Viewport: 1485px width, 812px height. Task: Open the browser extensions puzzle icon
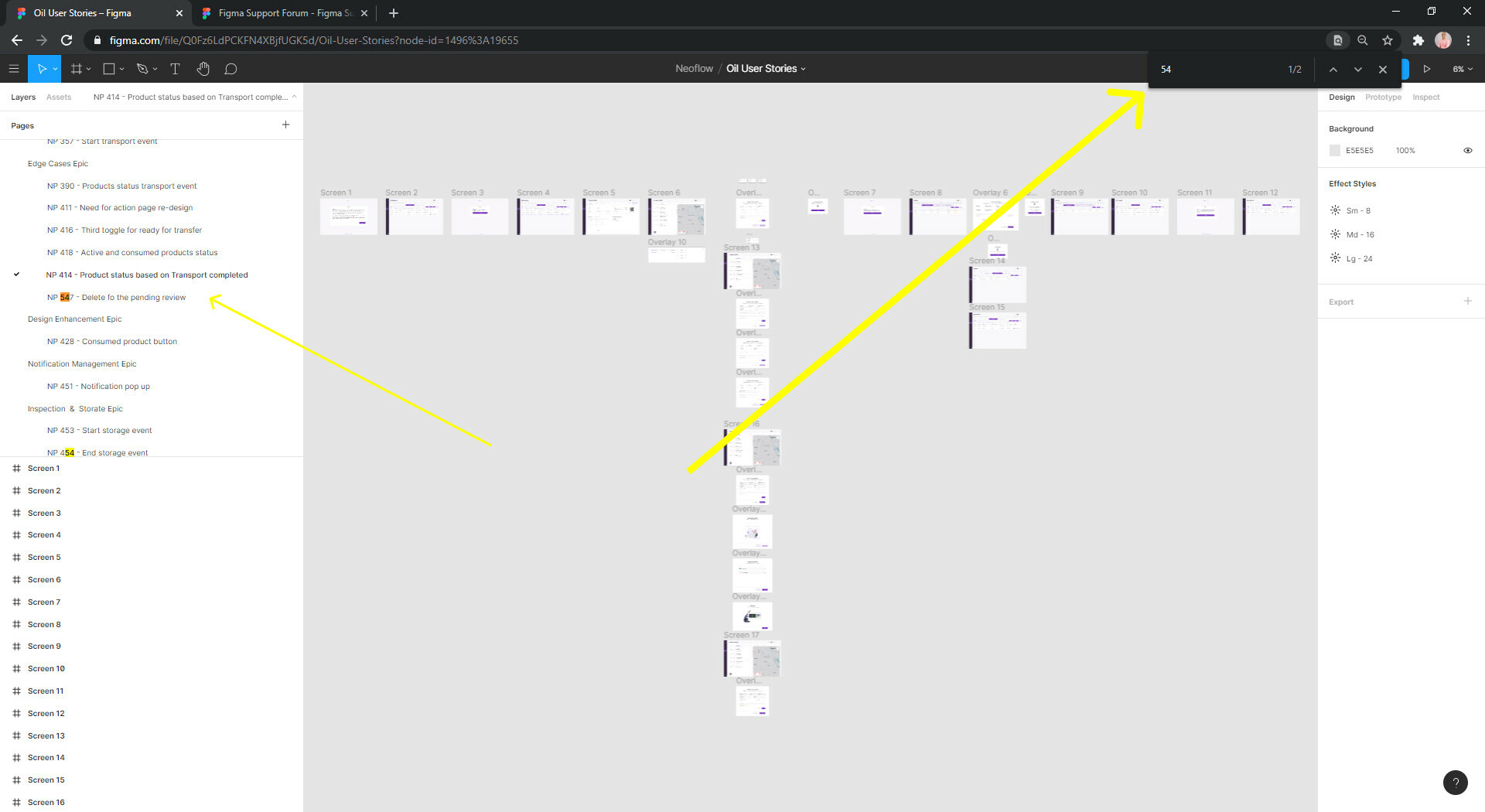point(1418,40)
